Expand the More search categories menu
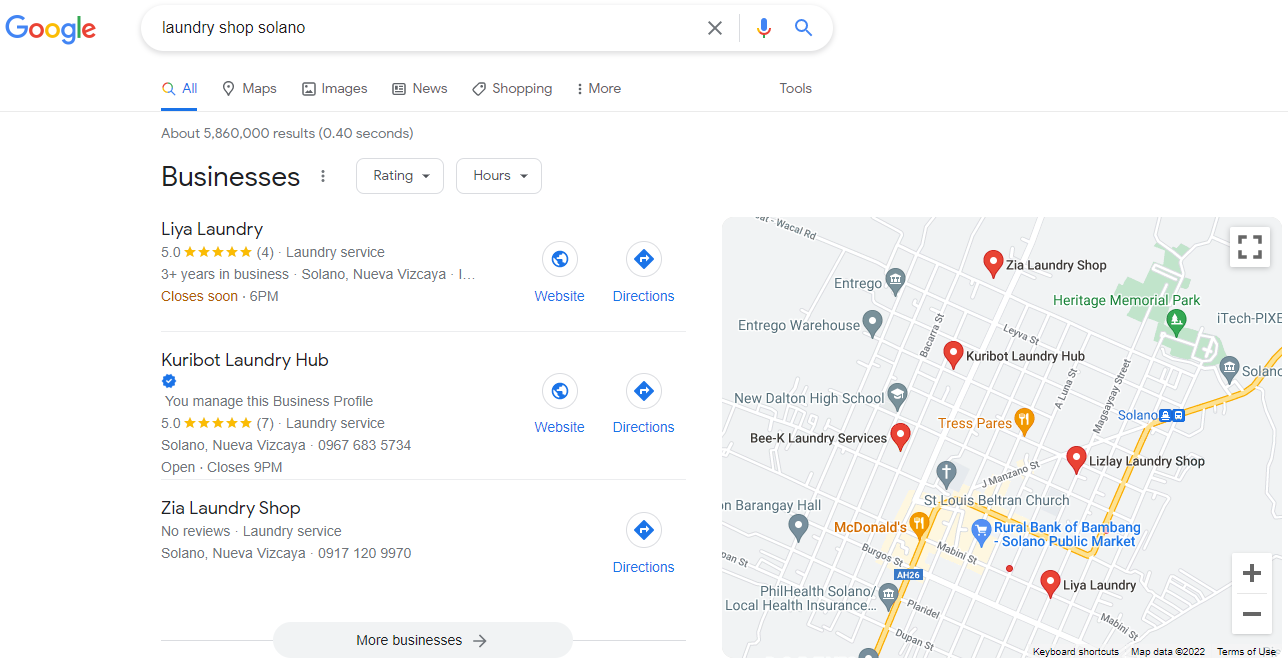This screenshot has width=1288, height=663. (598, 89)
